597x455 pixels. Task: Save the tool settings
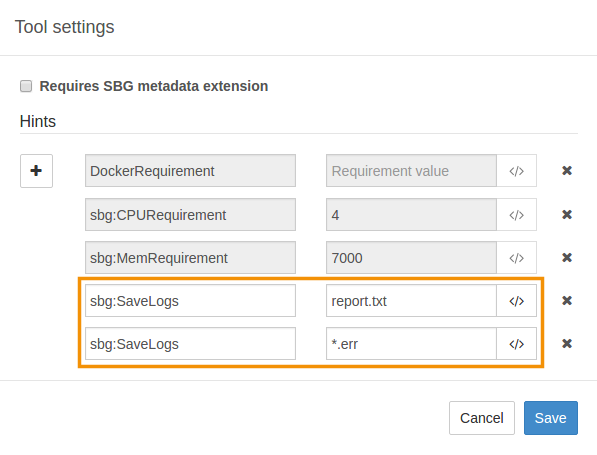(x=551, y=418)
